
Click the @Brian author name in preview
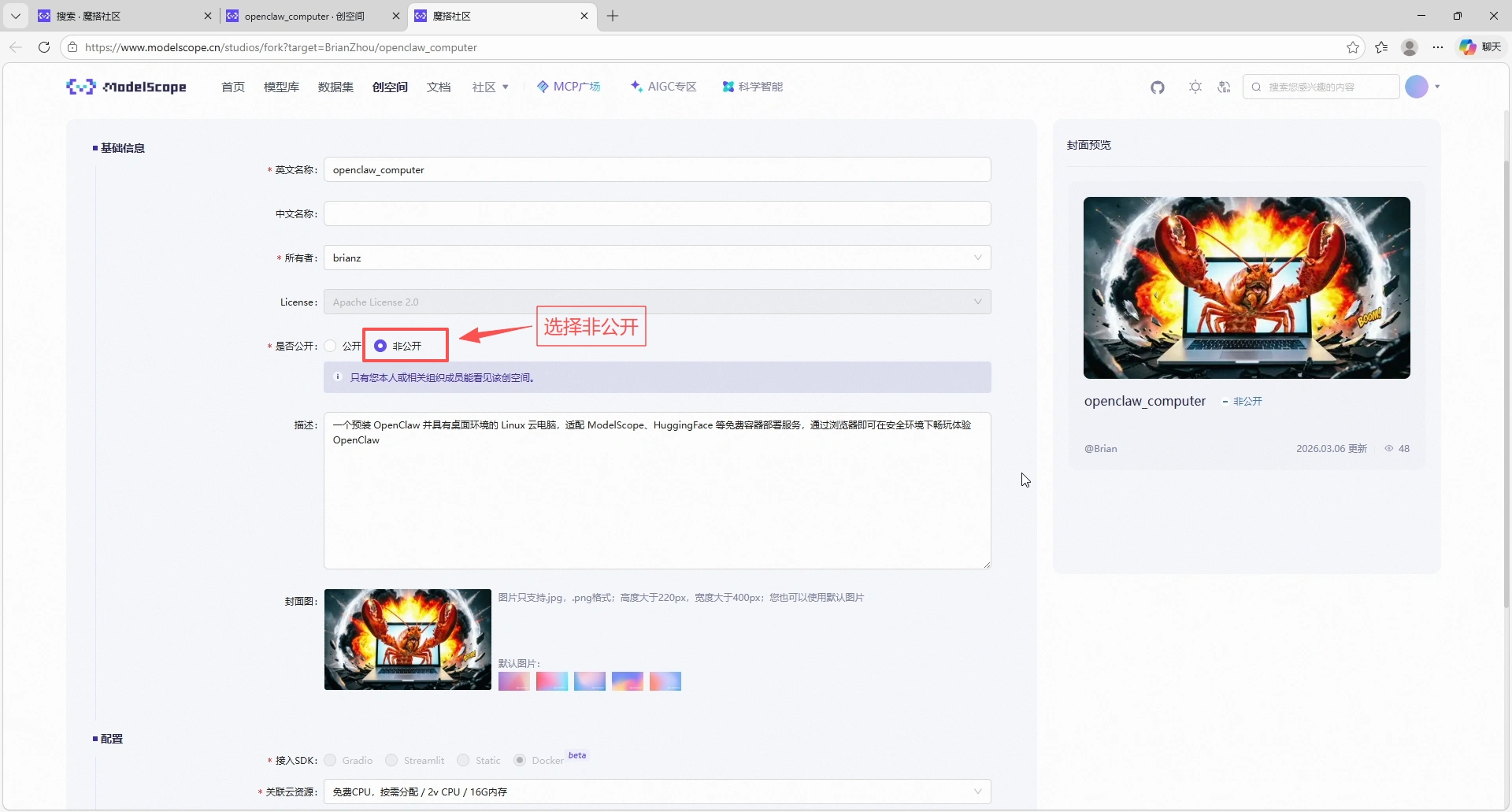click(x=1100, y=449)
